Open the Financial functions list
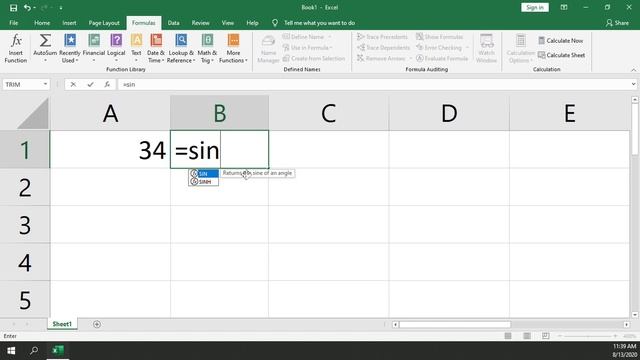This screenshot has width=640, height=360. [93, 49]
